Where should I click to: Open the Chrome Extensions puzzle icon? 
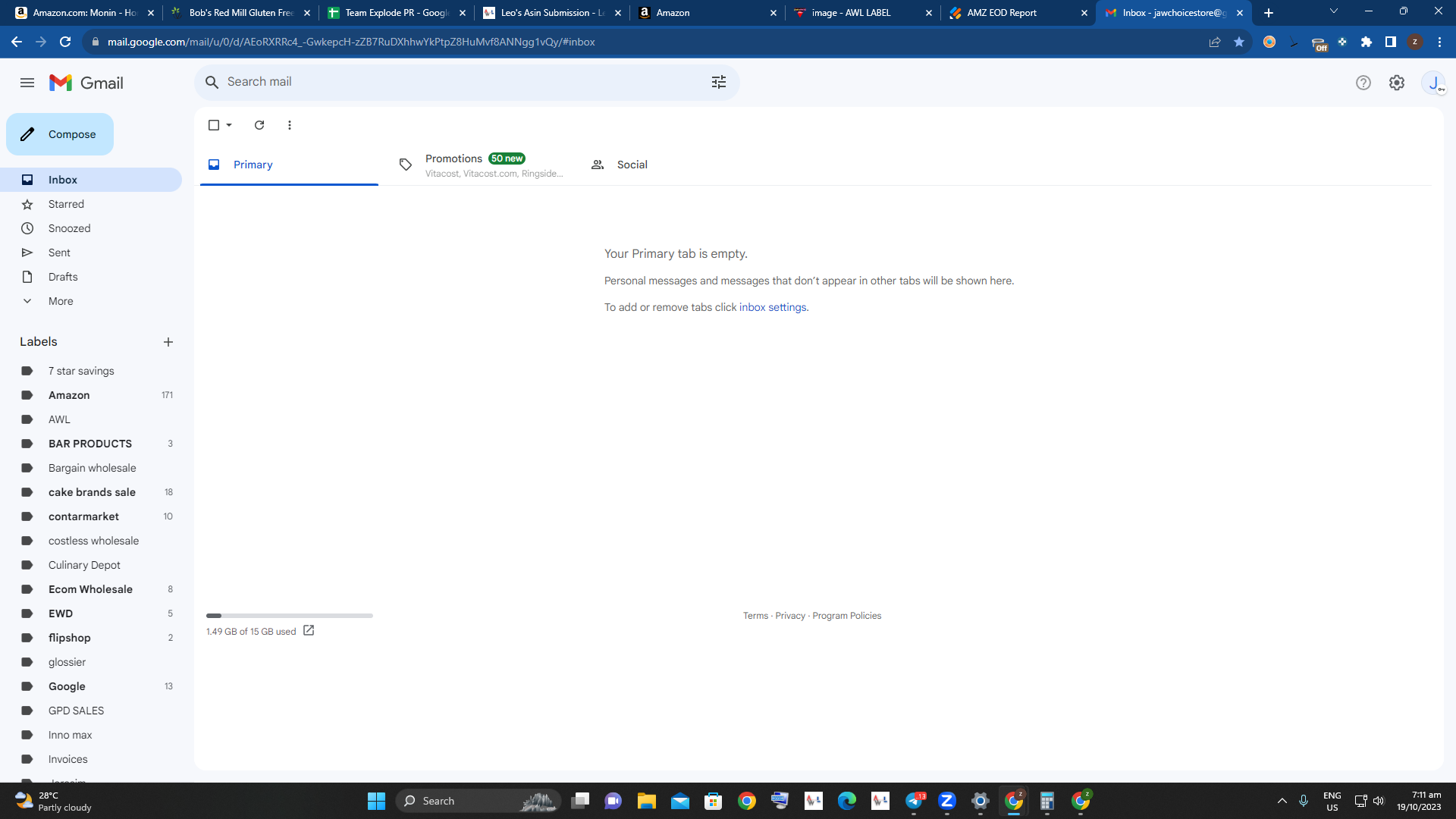pos(1367,42)
